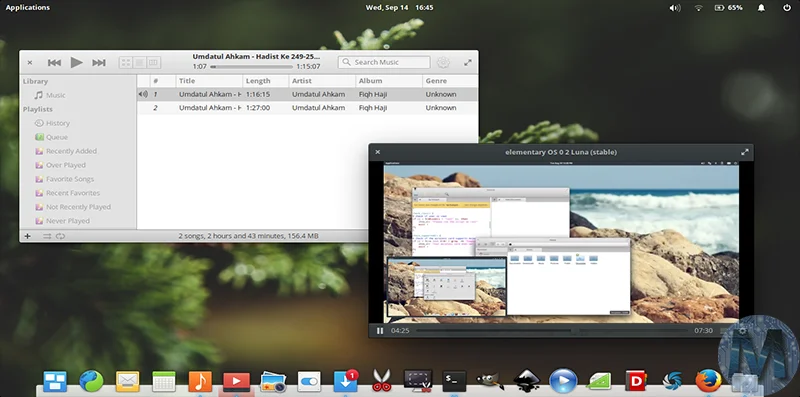Toggle repeat mode in the Music player
Screen dimensions: 800x397
60,236
